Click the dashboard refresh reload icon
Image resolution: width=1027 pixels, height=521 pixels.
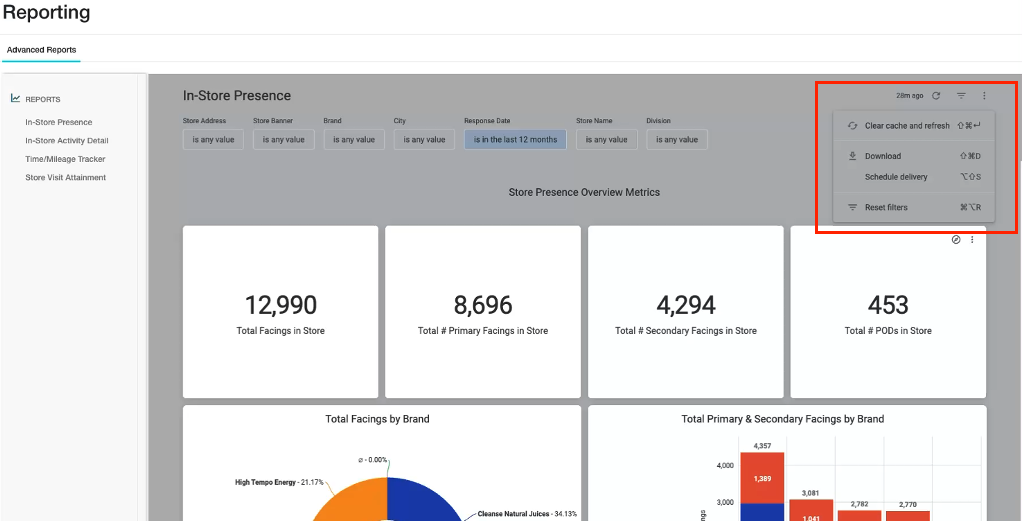[x=936, y=96]
